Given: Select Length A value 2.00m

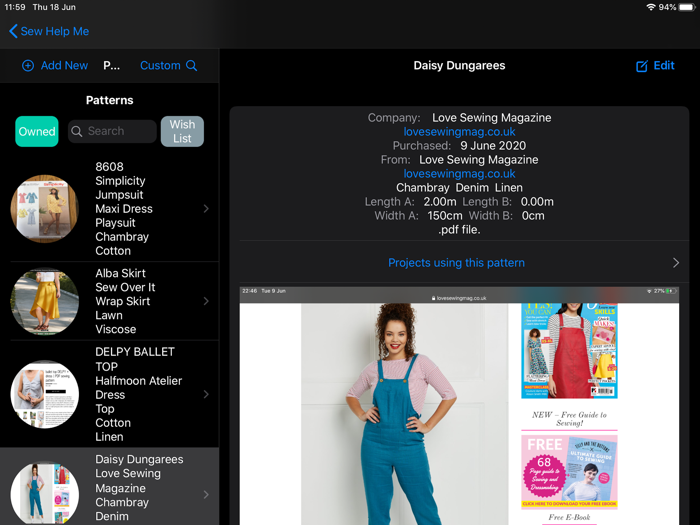Looking at the screenshot, I should pyautogui.click(x=440, y=202).
